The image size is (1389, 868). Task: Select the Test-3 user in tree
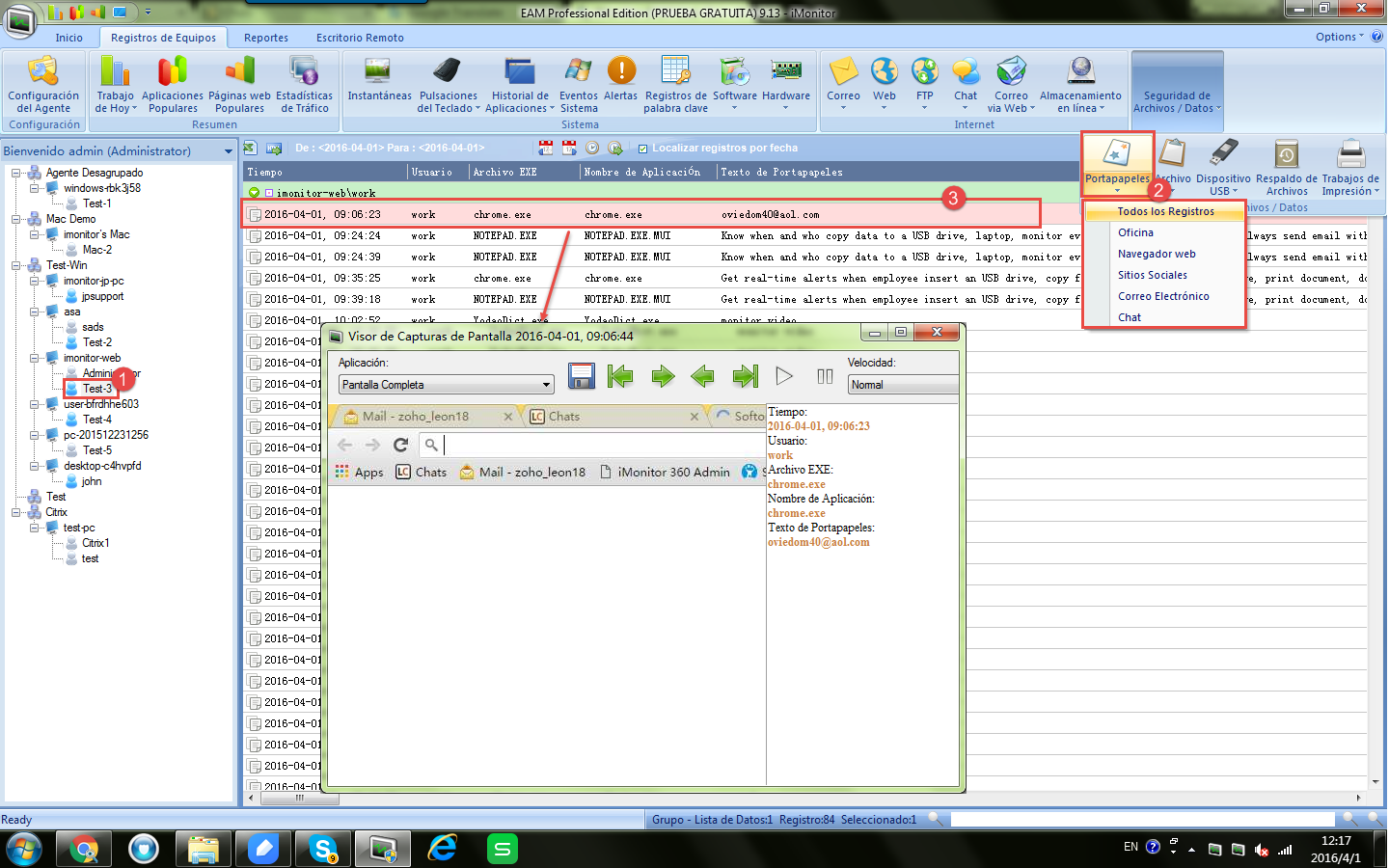(96, 389)
